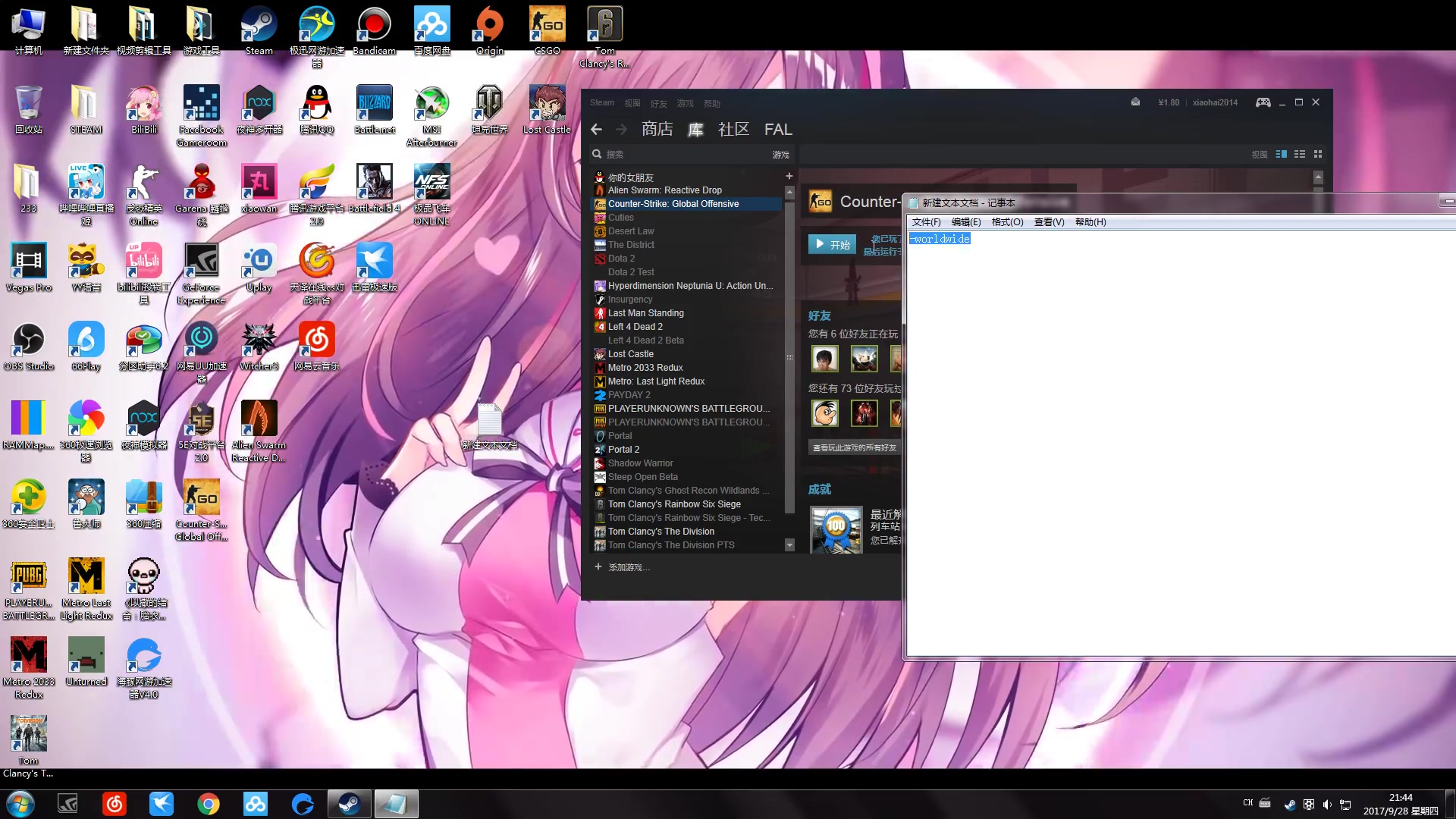Click the Windows Start button
The image size is (1456, 819).
pos(20,804)
